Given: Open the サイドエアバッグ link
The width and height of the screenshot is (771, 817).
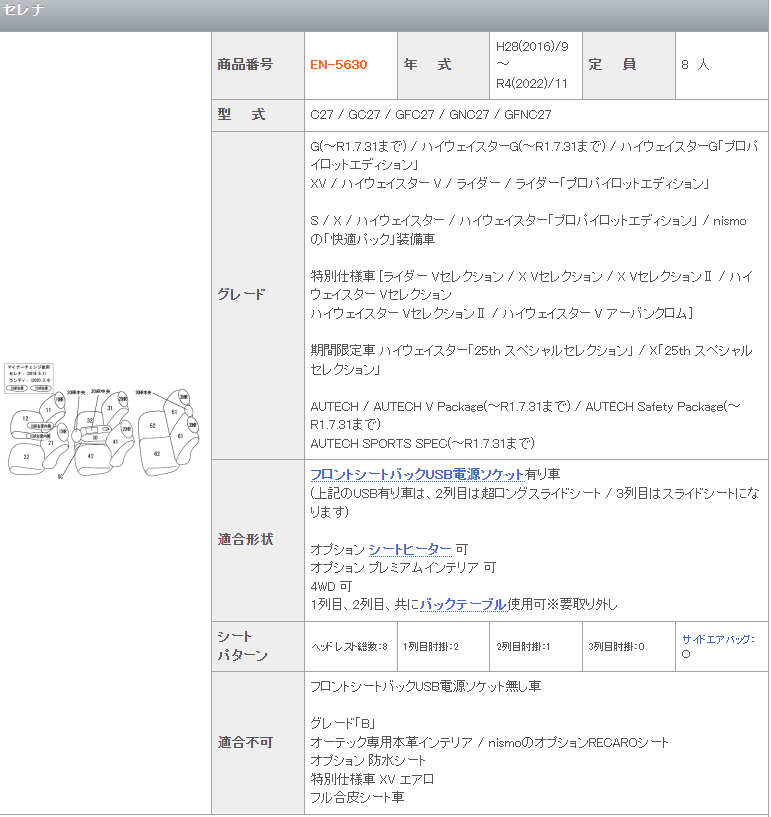Looking at the screenshot, I should [718, 639].
